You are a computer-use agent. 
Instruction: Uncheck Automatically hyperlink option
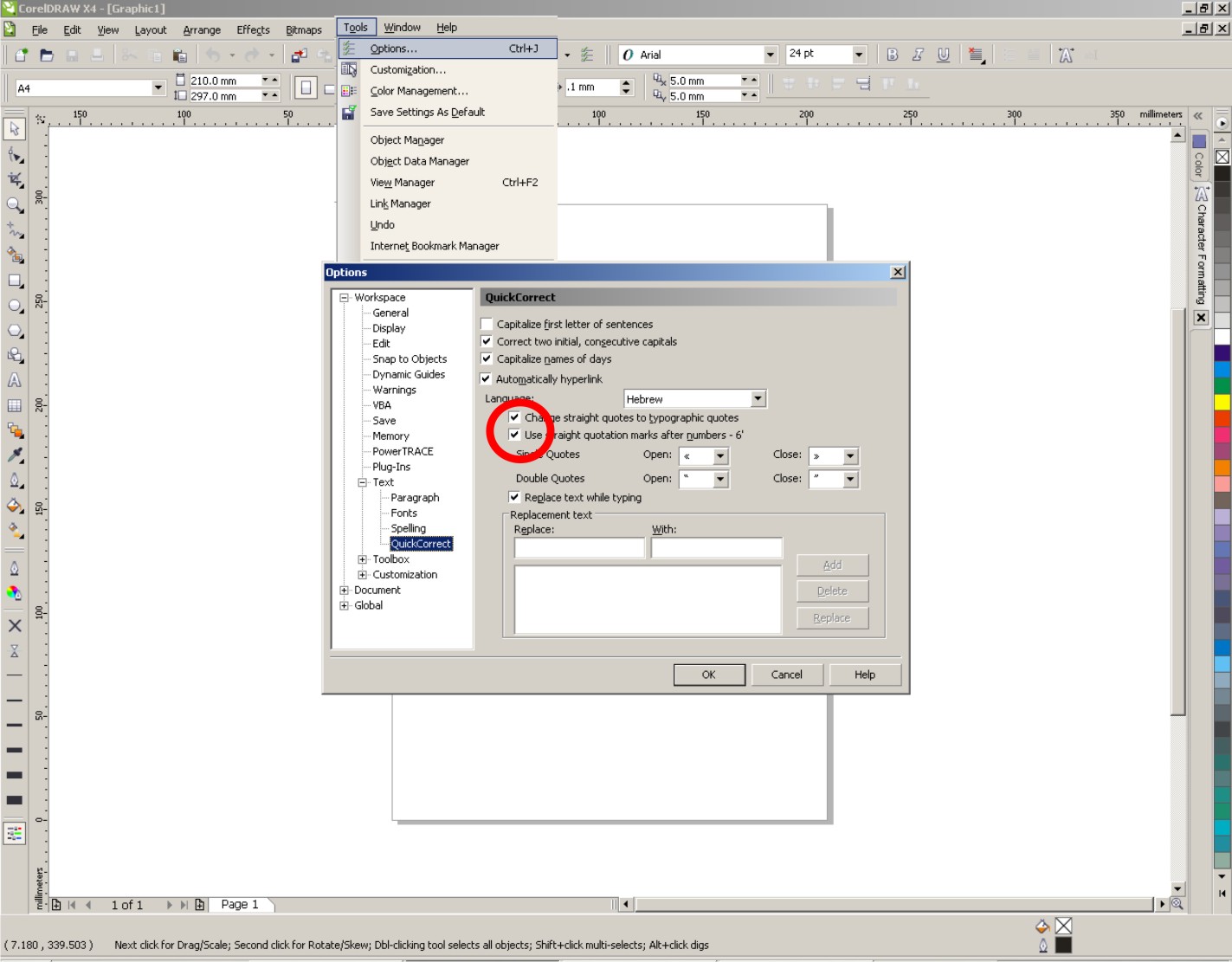tap(486, 378)
